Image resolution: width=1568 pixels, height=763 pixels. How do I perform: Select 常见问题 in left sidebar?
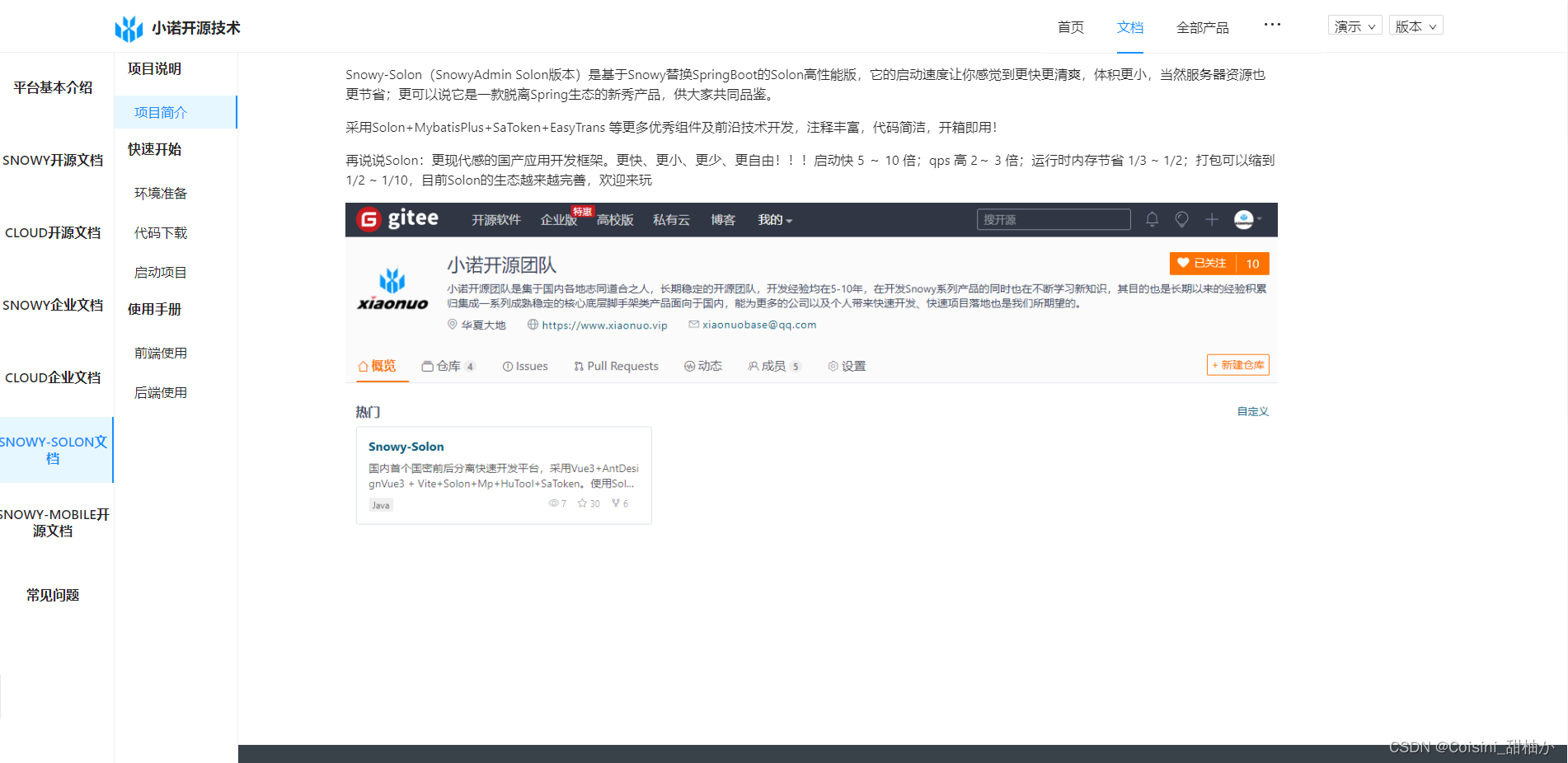53,595
